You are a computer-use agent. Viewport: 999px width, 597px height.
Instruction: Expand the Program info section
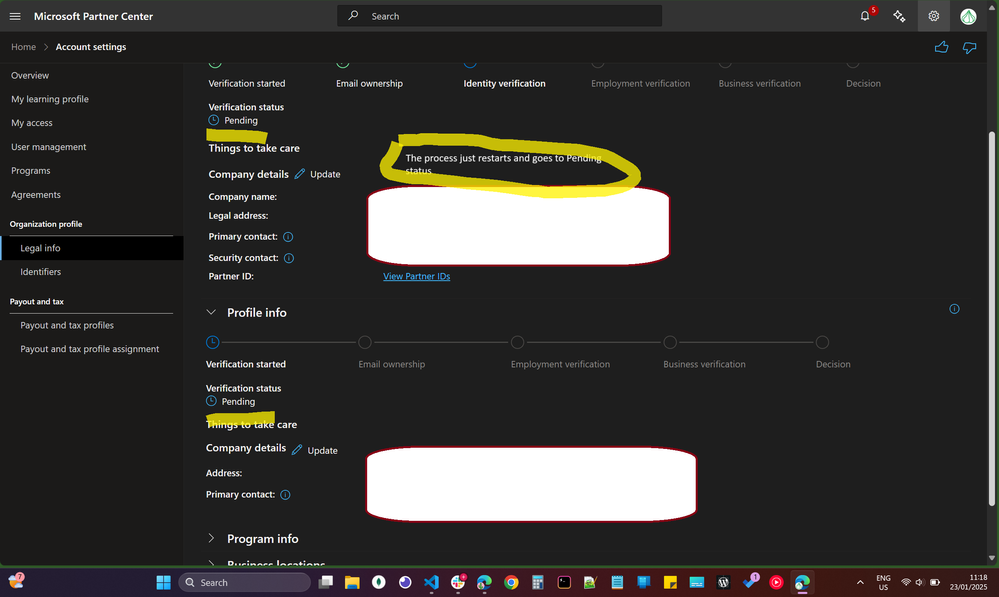[212, 538]
